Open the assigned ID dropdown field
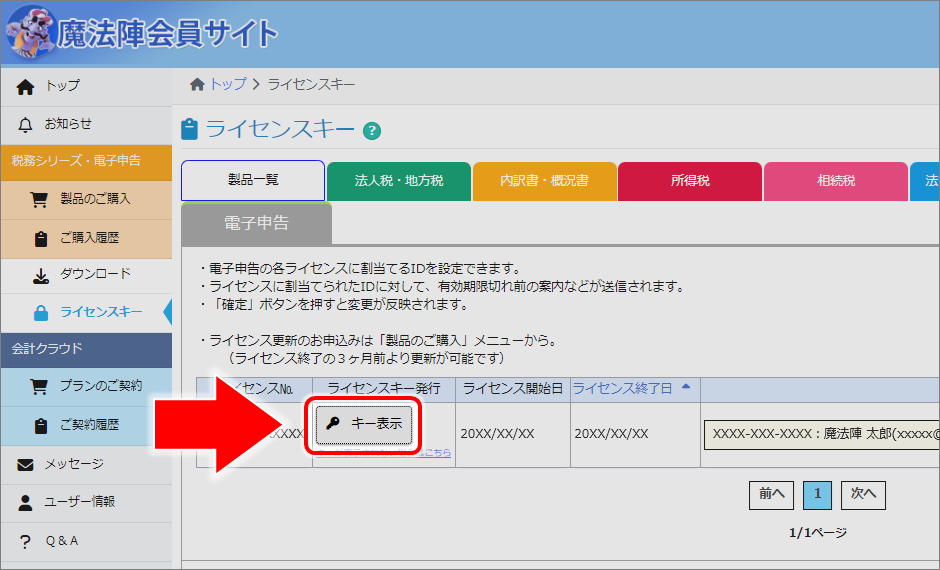 click(820, 435)
